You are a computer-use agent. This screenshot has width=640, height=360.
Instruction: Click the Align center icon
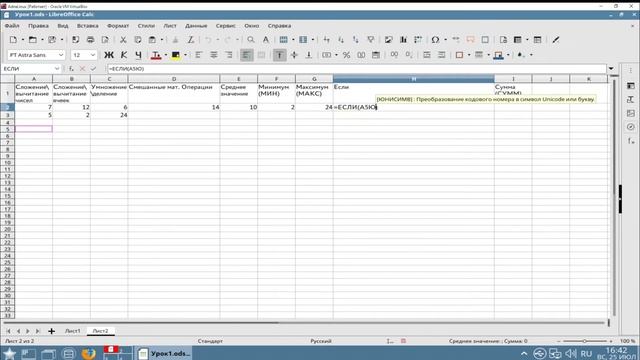(213, 55)
